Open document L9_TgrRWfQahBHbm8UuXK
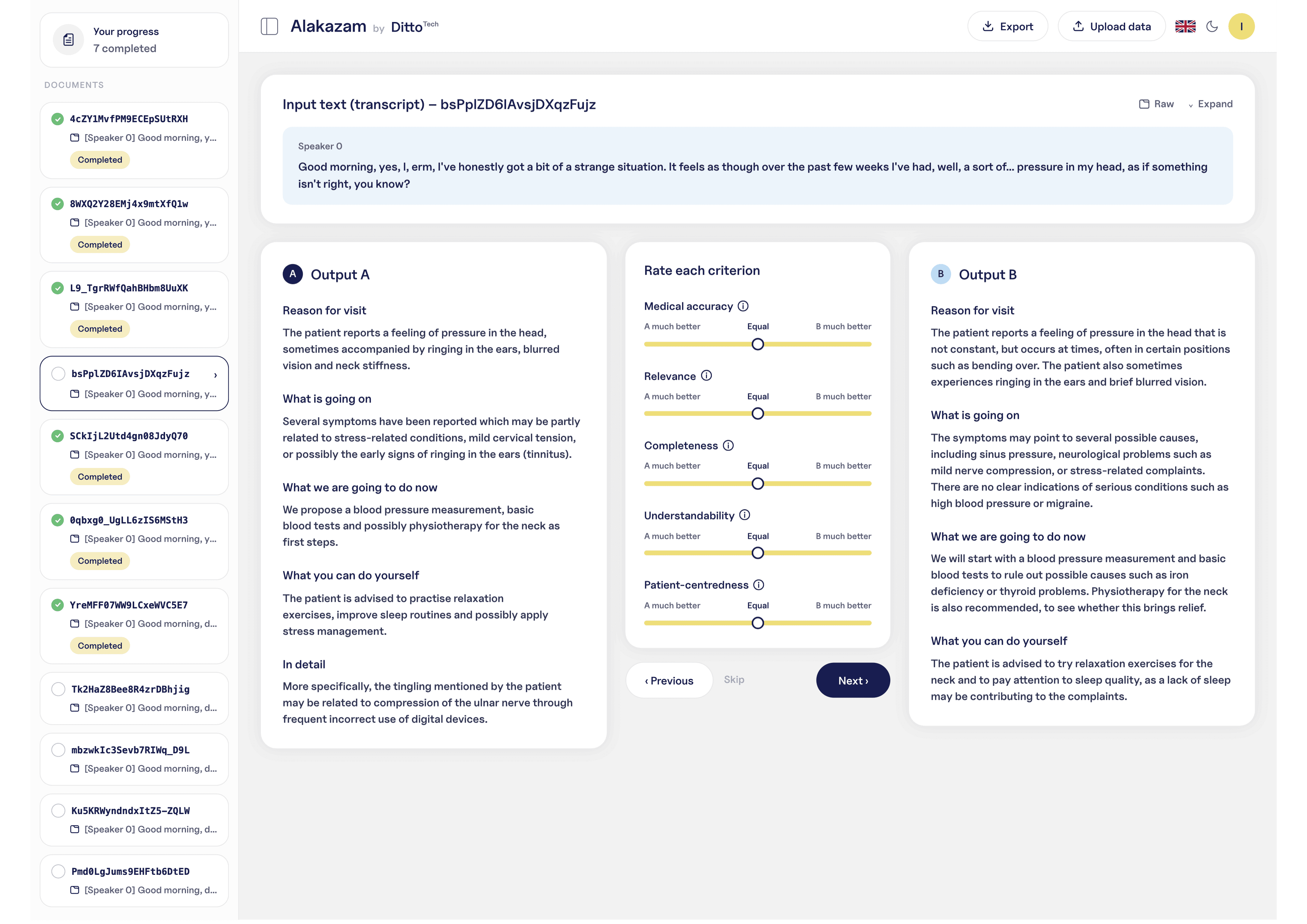 click(x=134, y=310)
